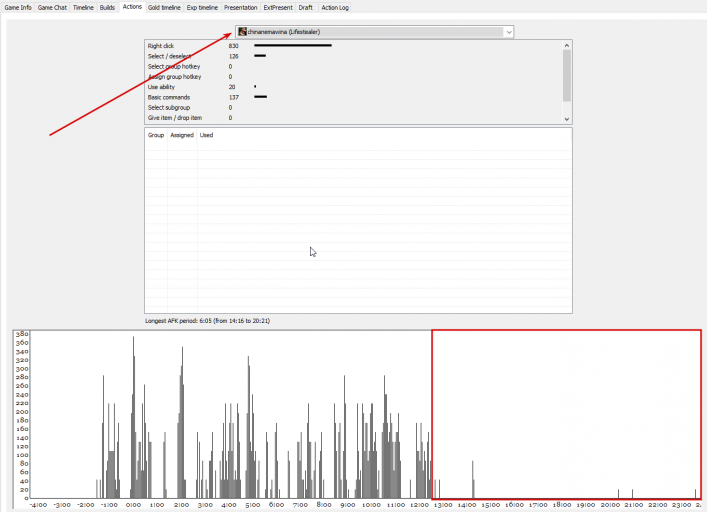Click the 380 label on chart vertical axis
707x512 pixels.
22,334
